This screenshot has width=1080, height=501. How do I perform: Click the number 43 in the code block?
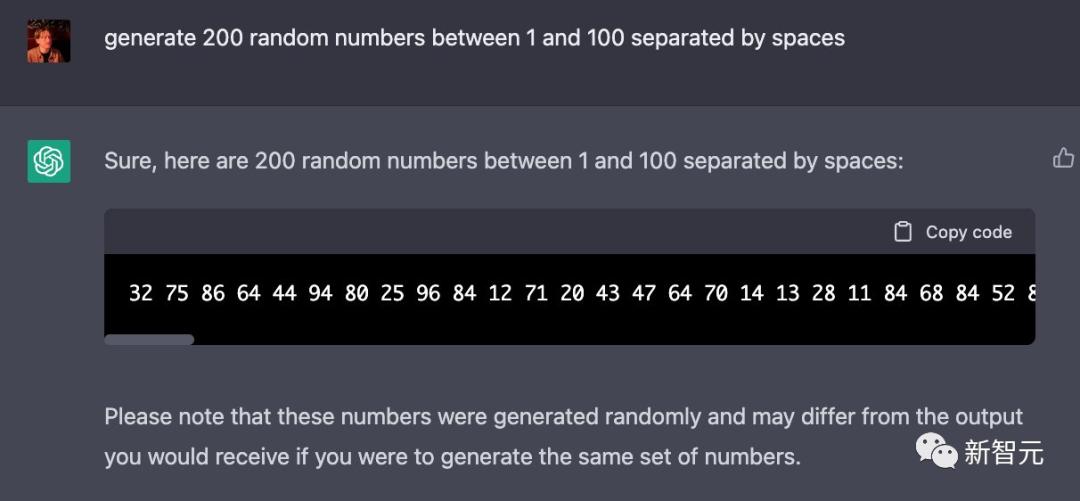pos(607,293)
